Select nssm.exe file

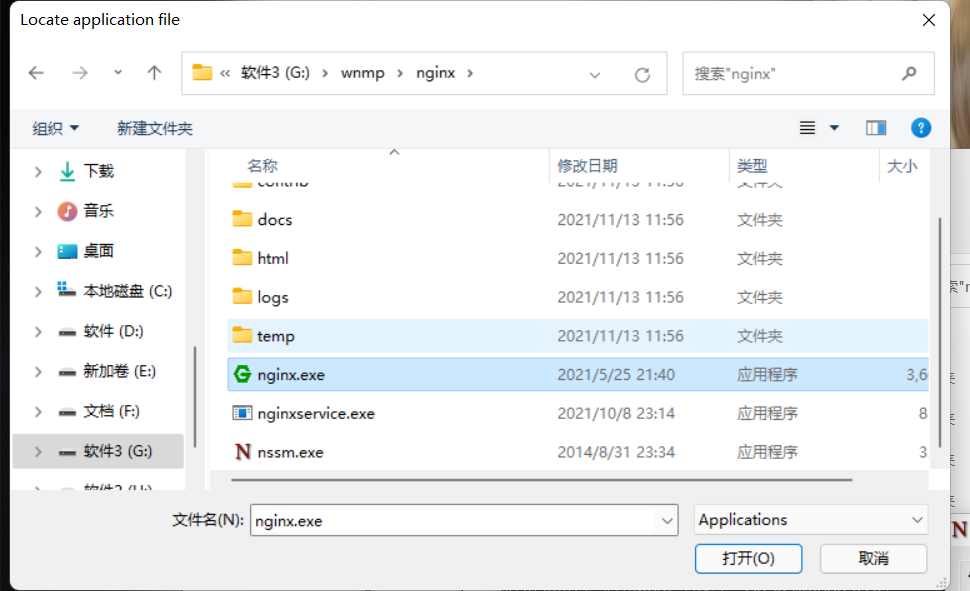point(578,452)
